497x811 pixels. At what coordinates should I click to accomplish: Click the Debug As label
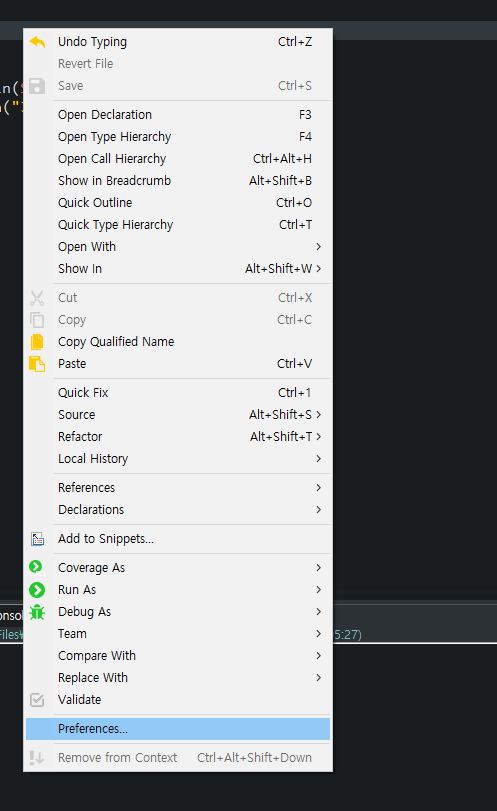point(84,612)
